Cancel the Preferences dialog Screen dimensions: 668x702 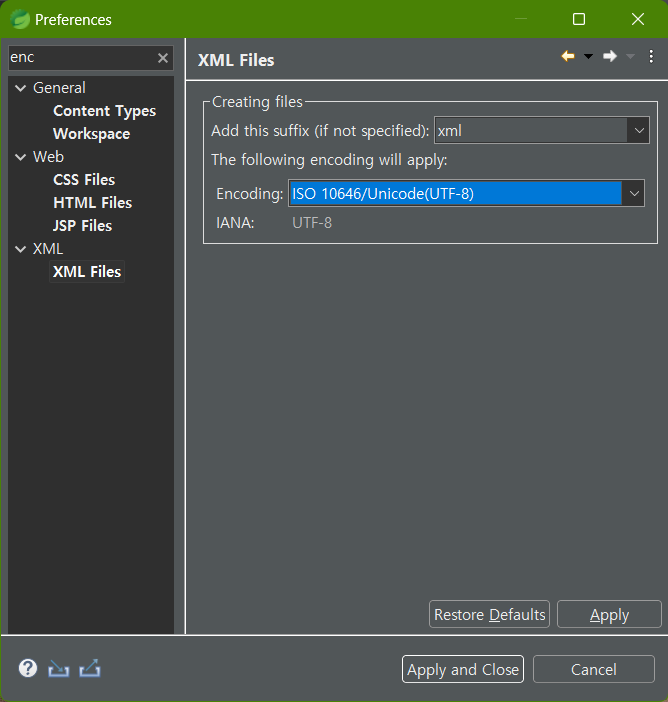coord(594,669)
